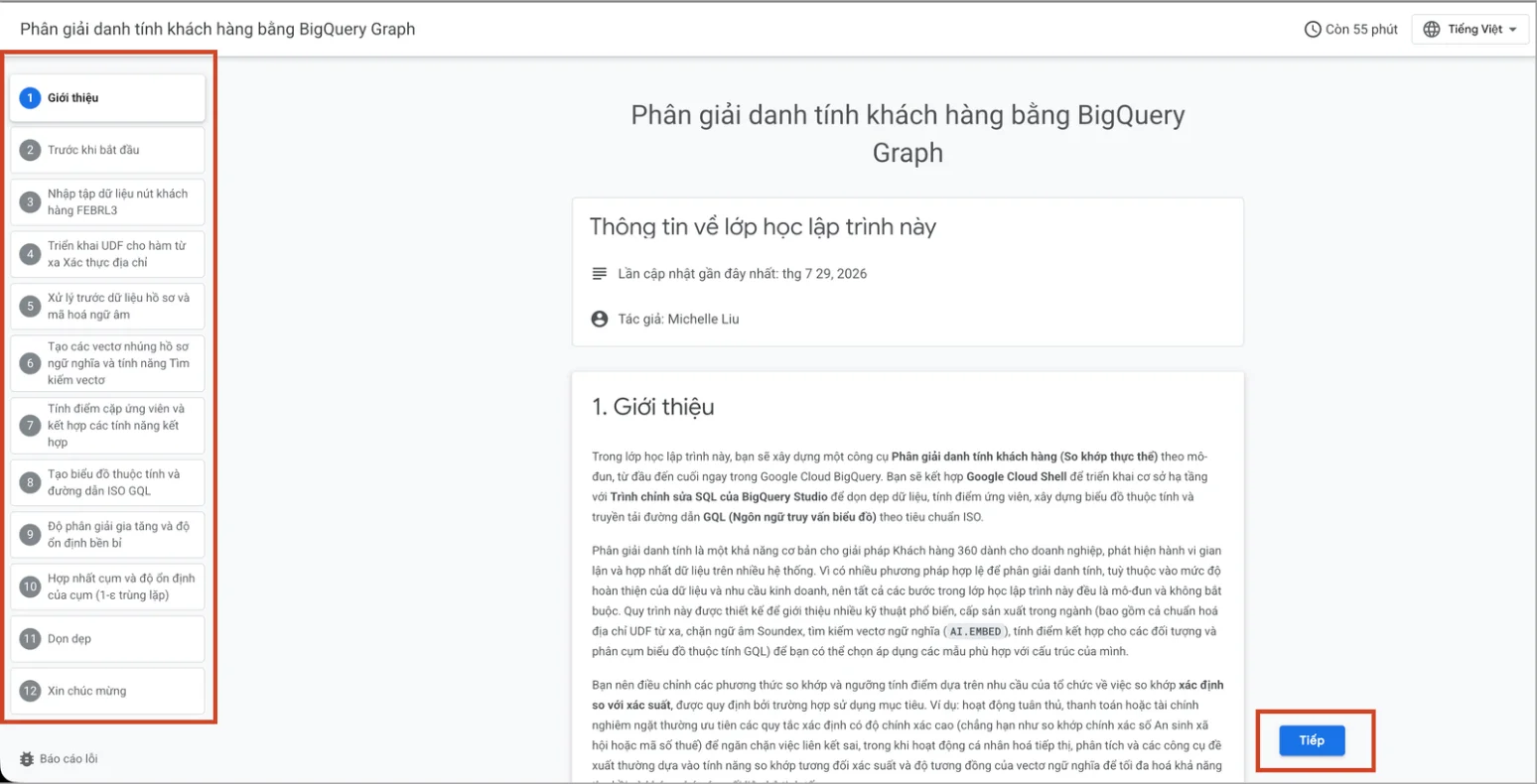Screen dimensions: 1537x784
Task: Click the blue Tiếp button
Action: pos(1312,741)
